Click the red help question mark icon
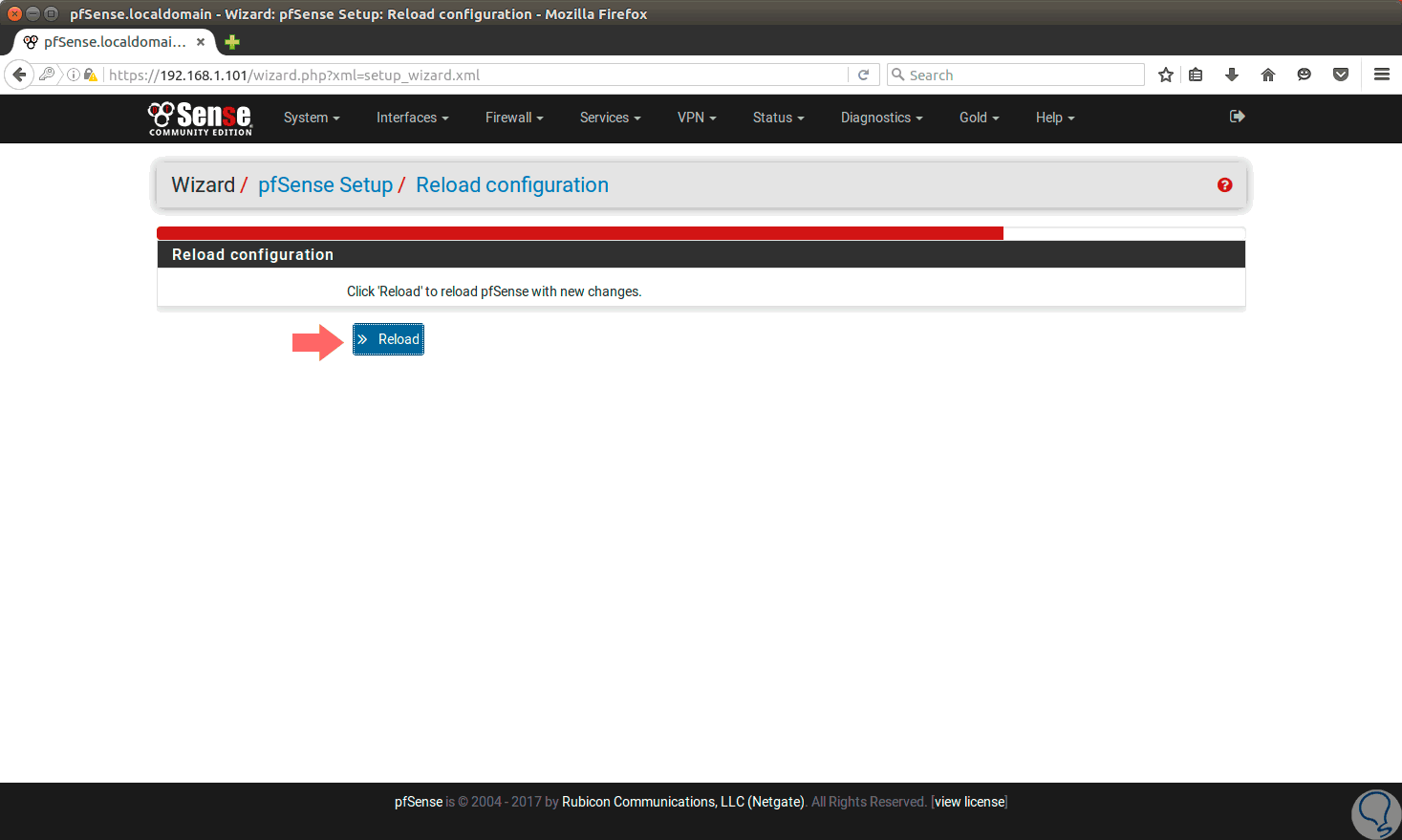This screenshot has width=1402, height=840. [1224, 185]
